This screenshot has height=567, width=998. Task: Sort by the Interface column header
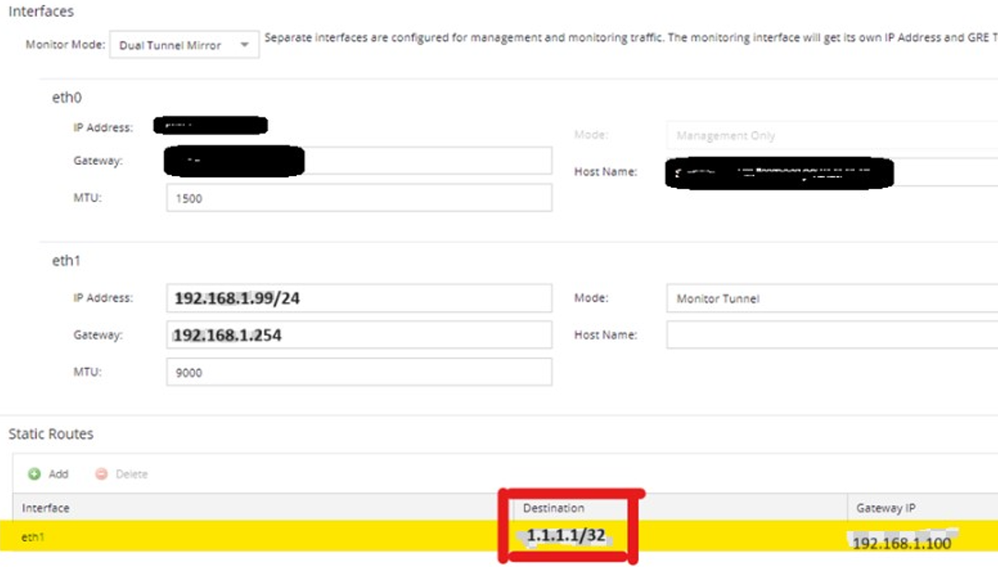[x=46, y=508]
